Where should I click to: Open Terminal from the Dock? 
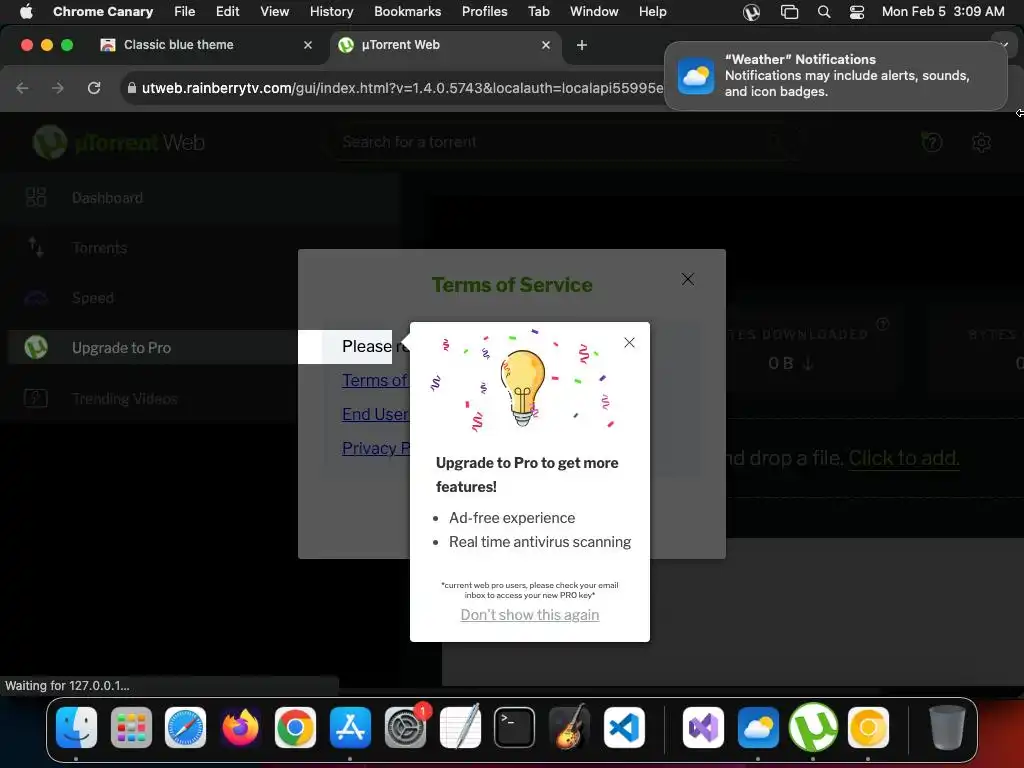click(x=515, y=728)
